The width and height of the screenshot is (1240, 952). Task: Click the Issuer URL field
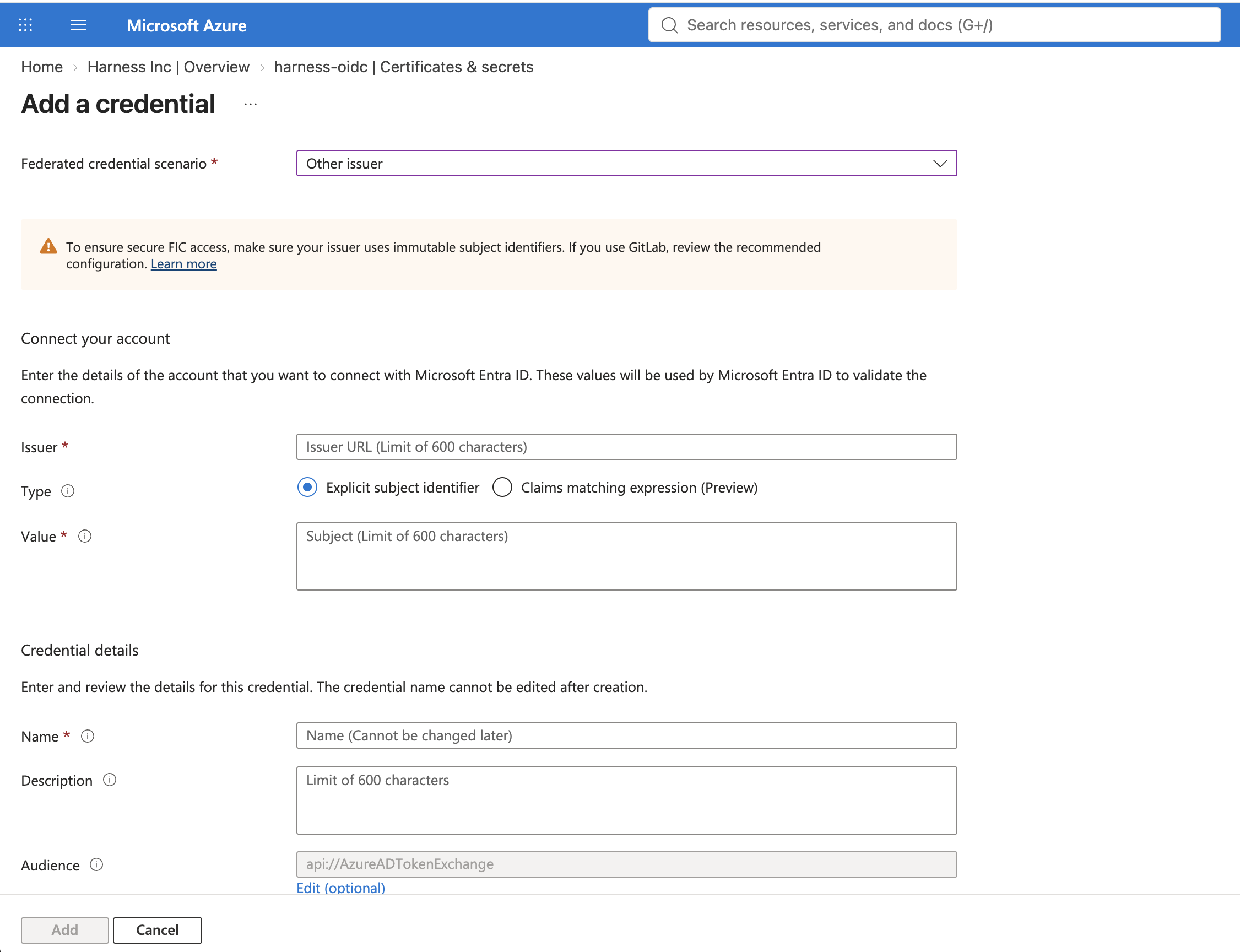pyautogui.click(x=626, y=447)
